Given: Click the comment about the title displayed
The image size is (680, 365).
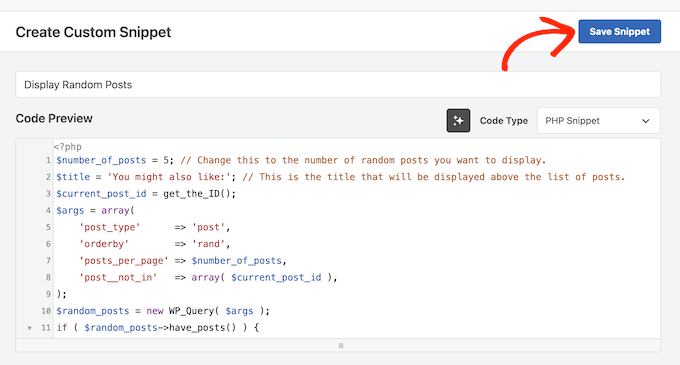Looking at the screenshot, I should pyautogui.click(x=434, y=177).
